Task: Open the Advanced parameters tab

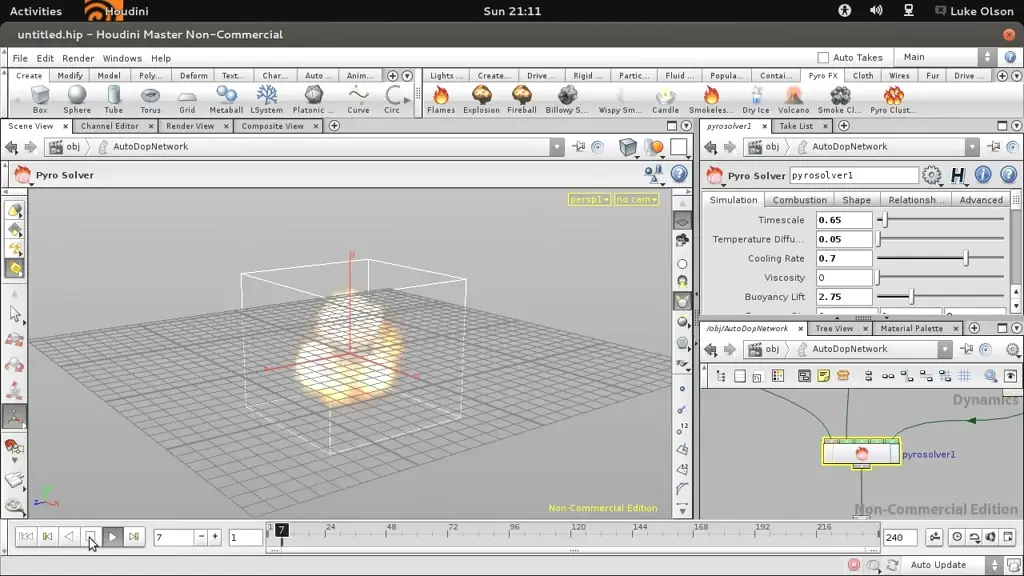Action: point(981,200)
